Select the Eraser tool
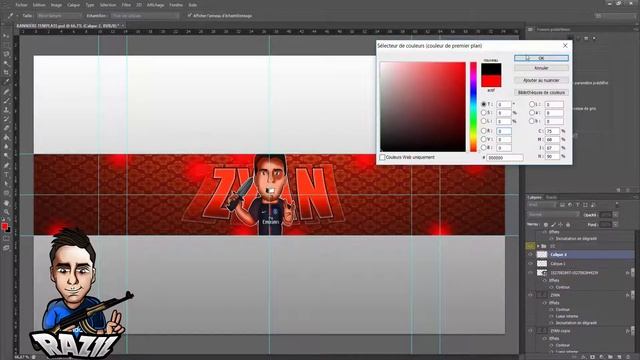The height and width of the screenshot is (360, 640). (x=6, y=128)
